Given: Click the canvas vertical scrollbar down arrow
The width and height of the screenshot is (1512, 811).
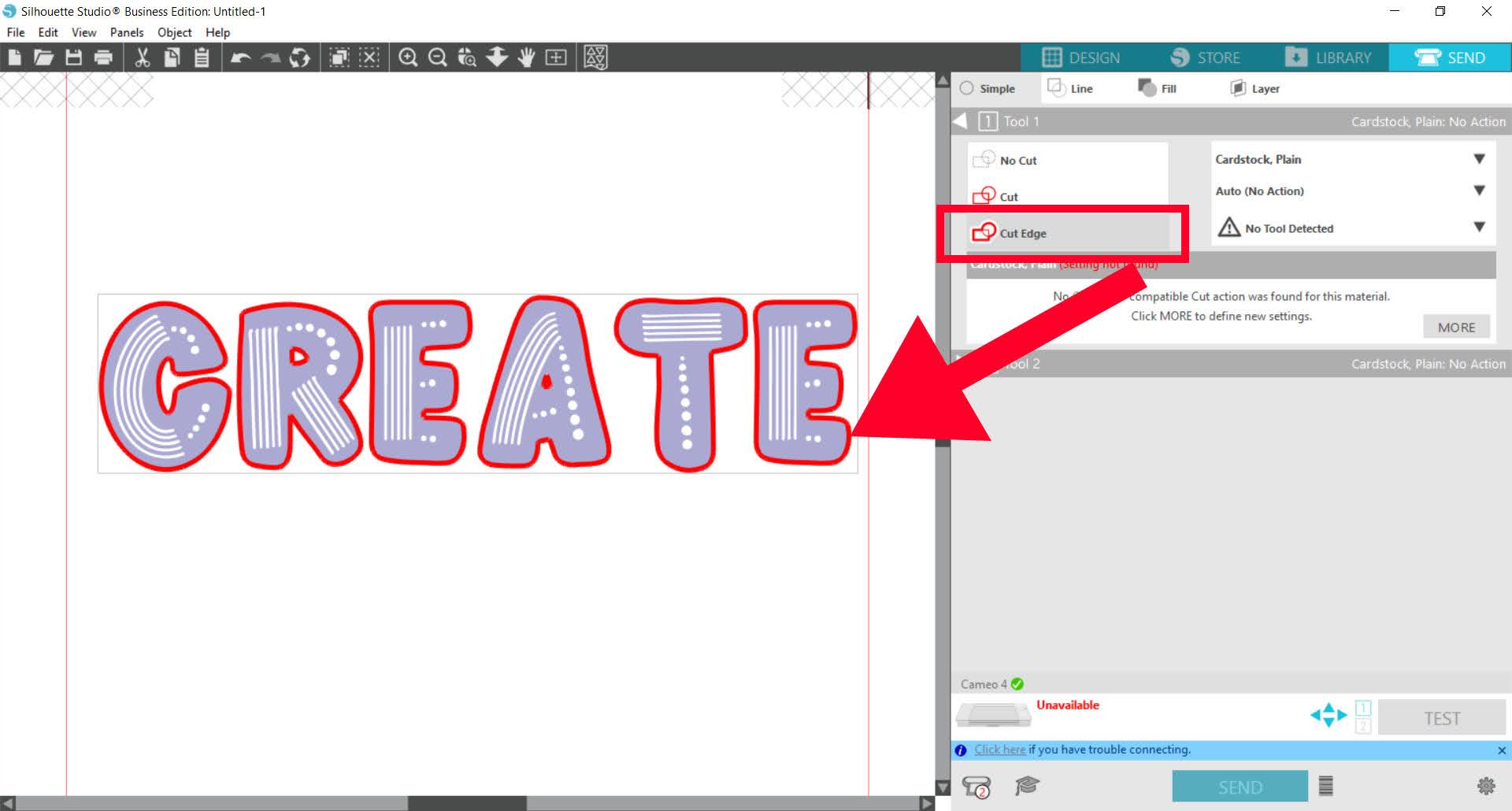Looking at the screenshot, I should pyautogui.click(x=943, y=787).
